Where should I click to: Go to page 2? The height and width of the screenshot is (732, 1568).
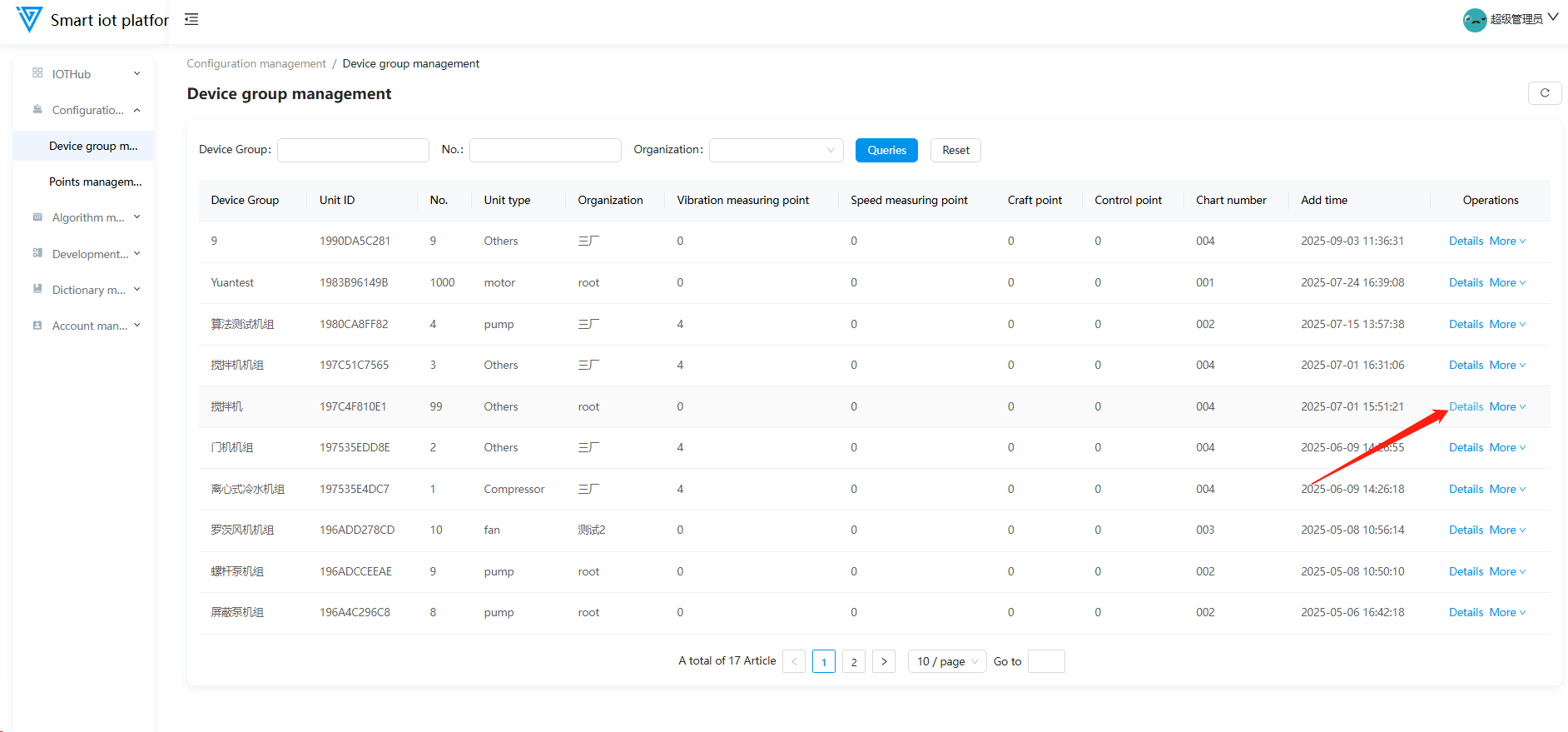[853, 661]
